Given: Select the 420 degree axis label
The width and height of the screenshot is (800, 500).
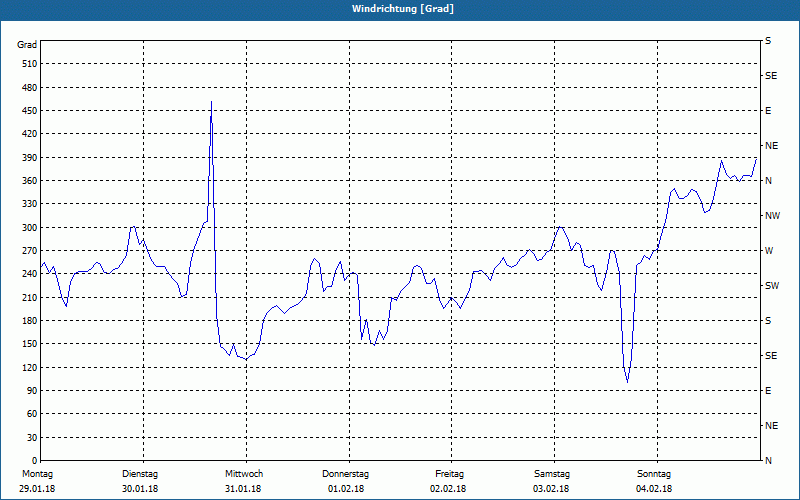Looking at the screenshot, I should pyautogui.click(x=30, y=134).
